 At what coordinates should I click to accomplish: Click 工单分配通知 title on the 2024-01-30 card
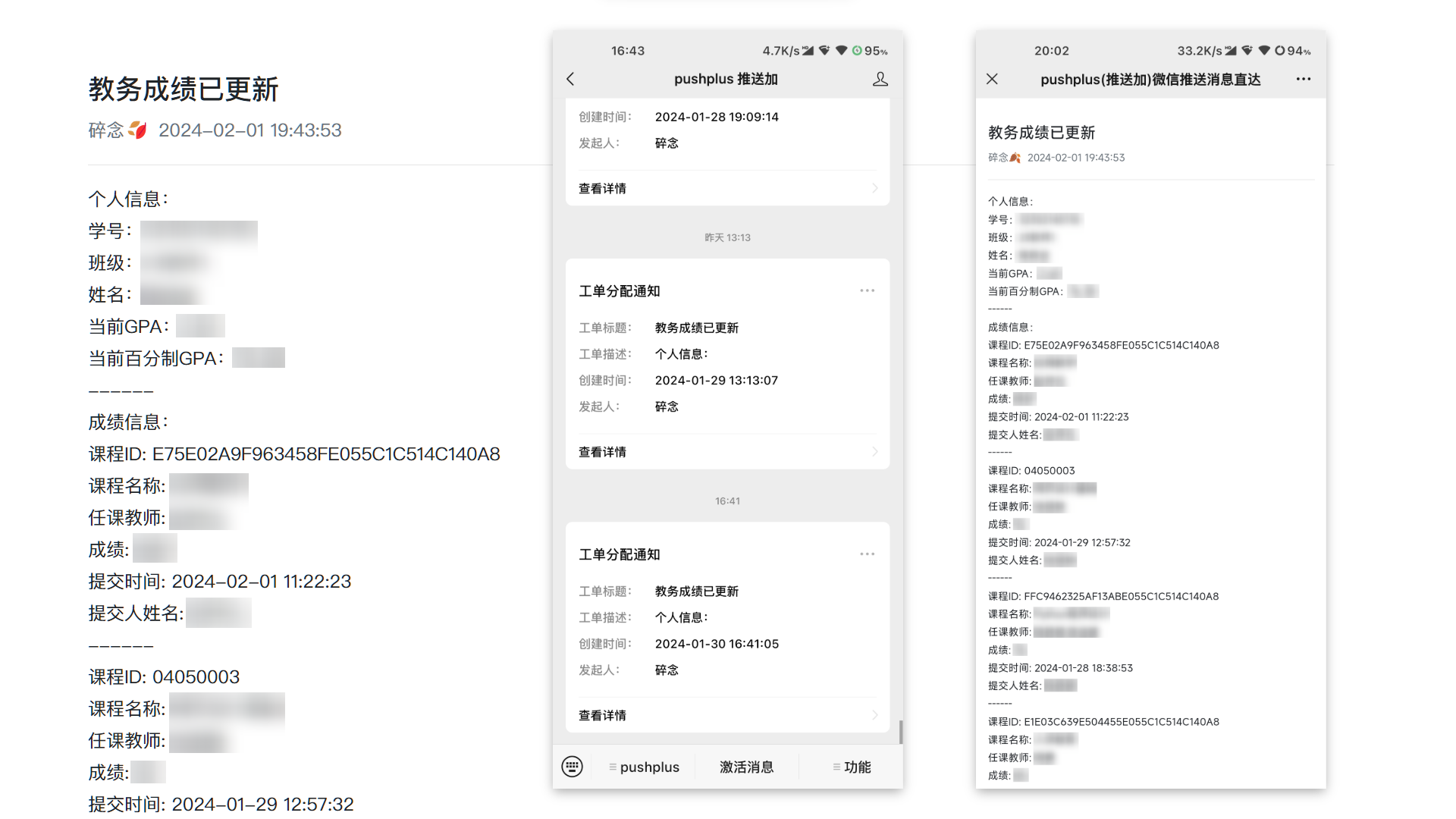(x=620, y=554)
